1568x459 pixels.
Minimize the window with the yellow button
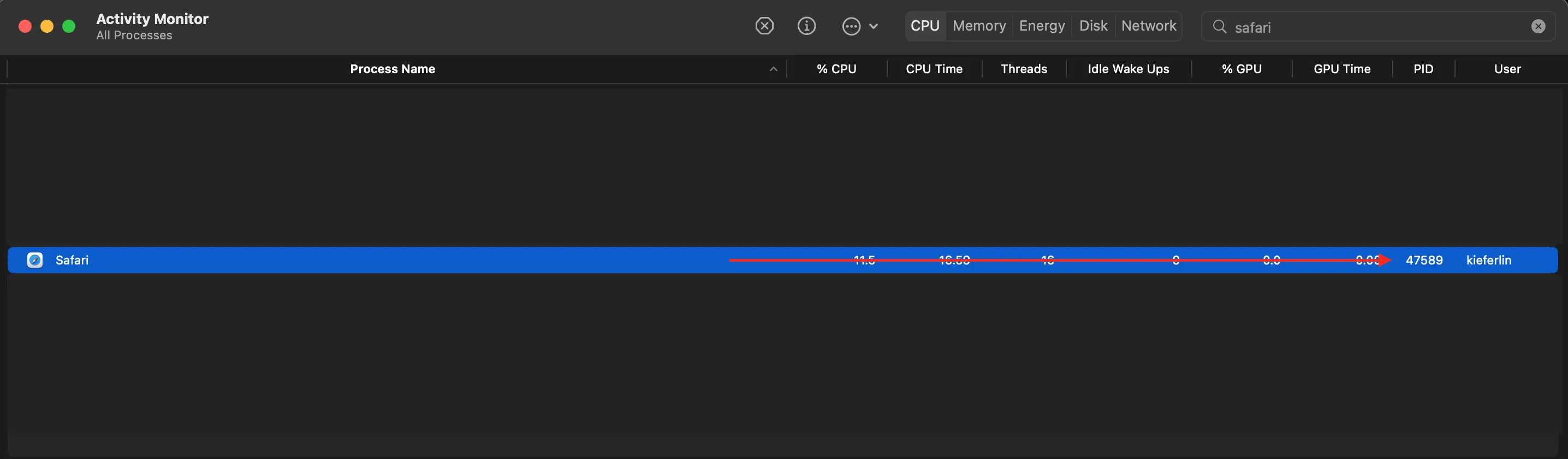click(47, 26)
